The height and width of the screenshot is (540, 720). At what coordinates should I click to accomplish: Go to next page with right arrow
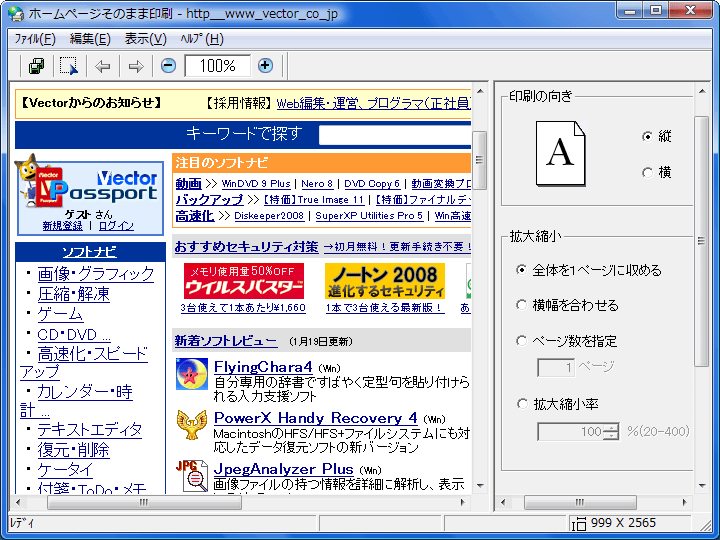136,66
